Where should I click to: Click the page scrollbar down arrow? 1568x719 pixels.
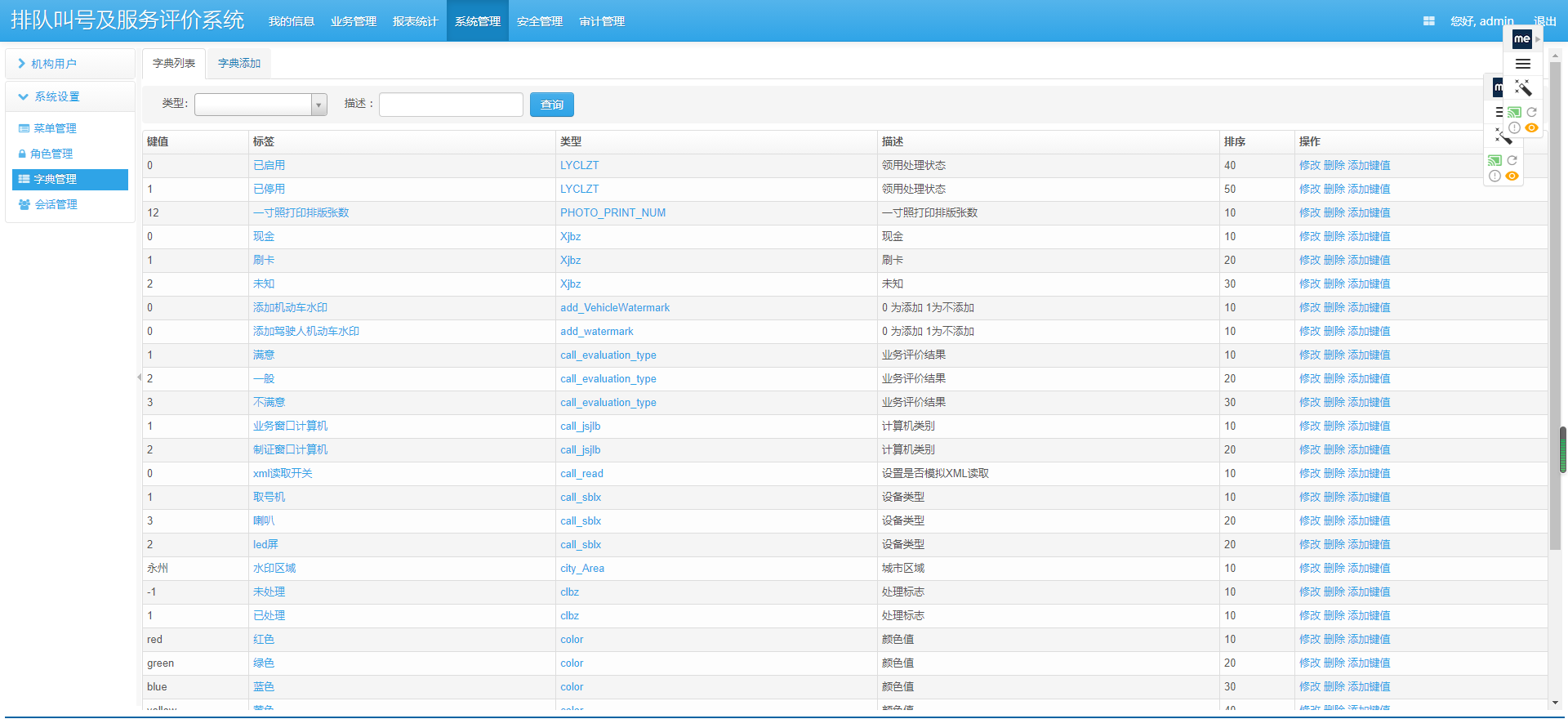coord(1555,703)
